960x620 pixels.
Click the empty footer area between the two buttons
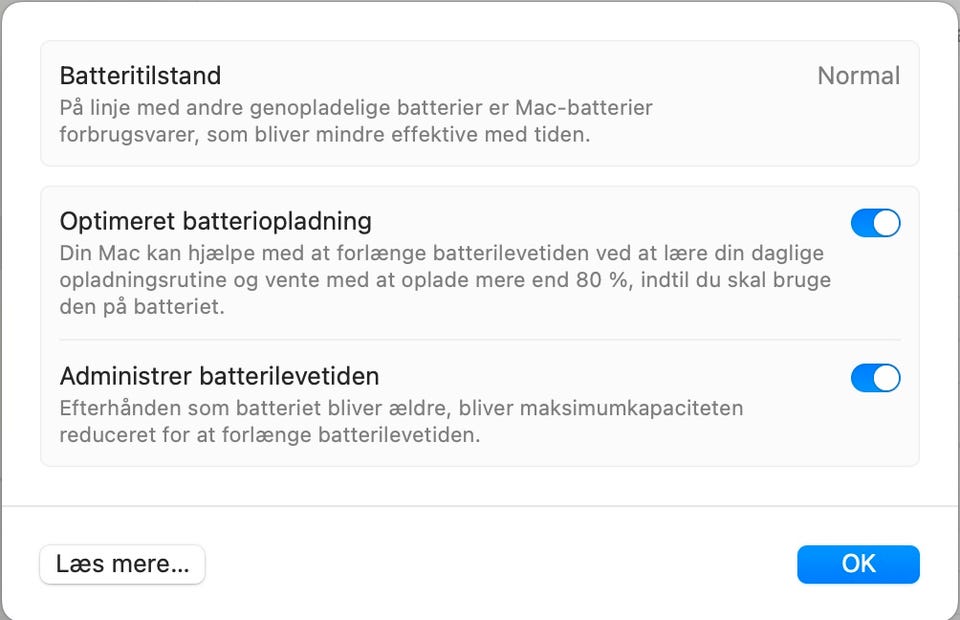(x=500, y=564)
